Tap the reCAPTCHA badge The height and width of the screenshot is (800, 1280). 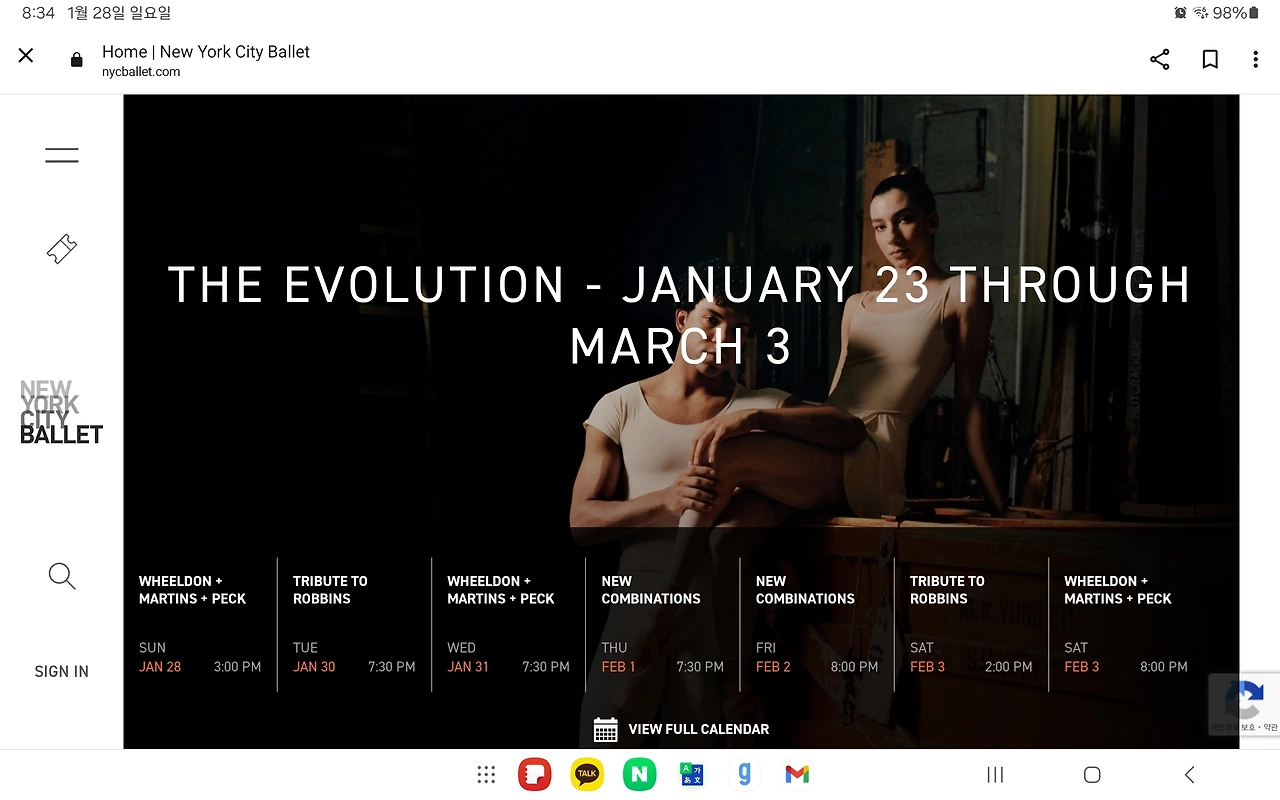pyautogui.click(x=1244, y=705)
